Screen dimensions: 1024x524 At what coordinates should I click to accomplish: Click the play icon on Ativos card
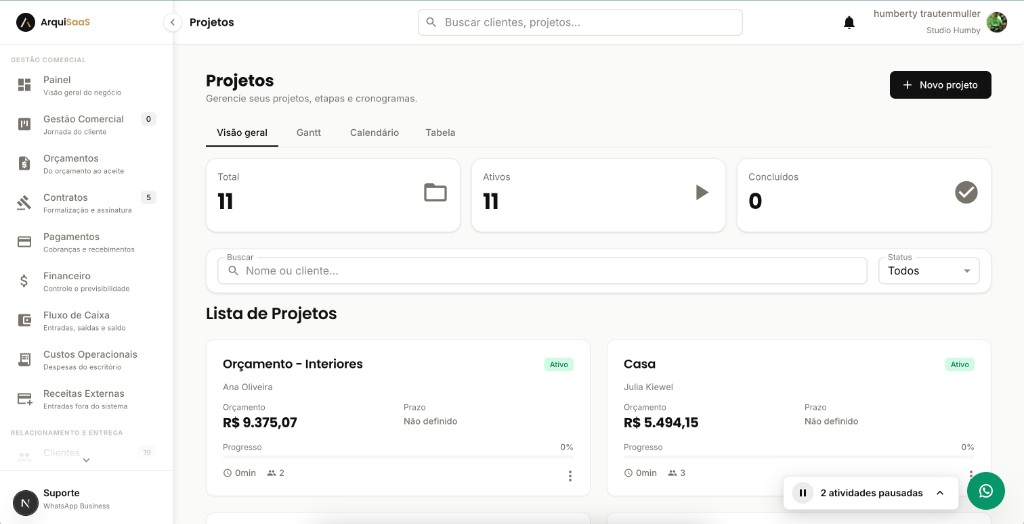click(702, 192)
